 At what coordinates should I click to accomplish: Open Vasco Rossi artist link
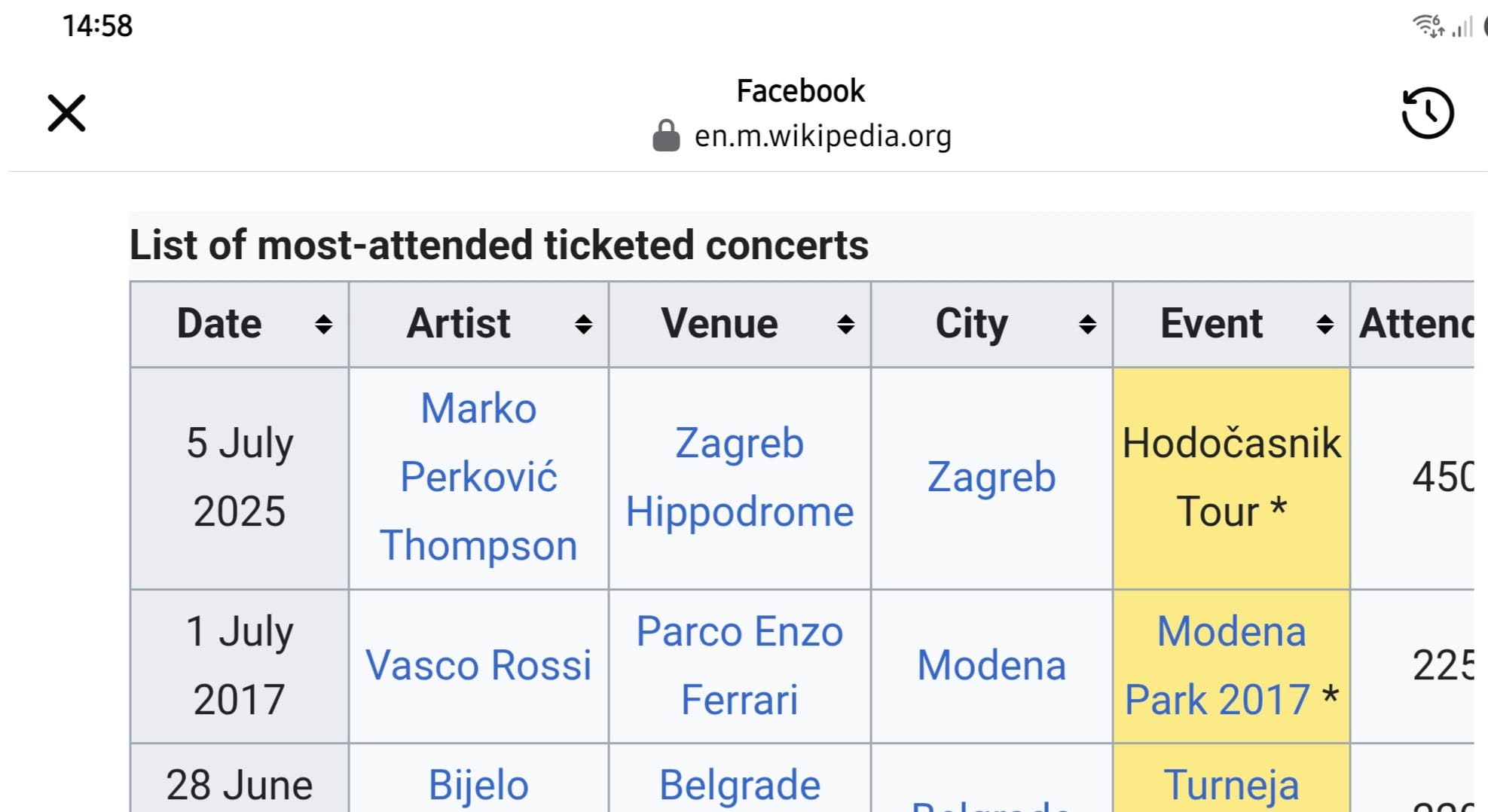click(x=478, y=665)
